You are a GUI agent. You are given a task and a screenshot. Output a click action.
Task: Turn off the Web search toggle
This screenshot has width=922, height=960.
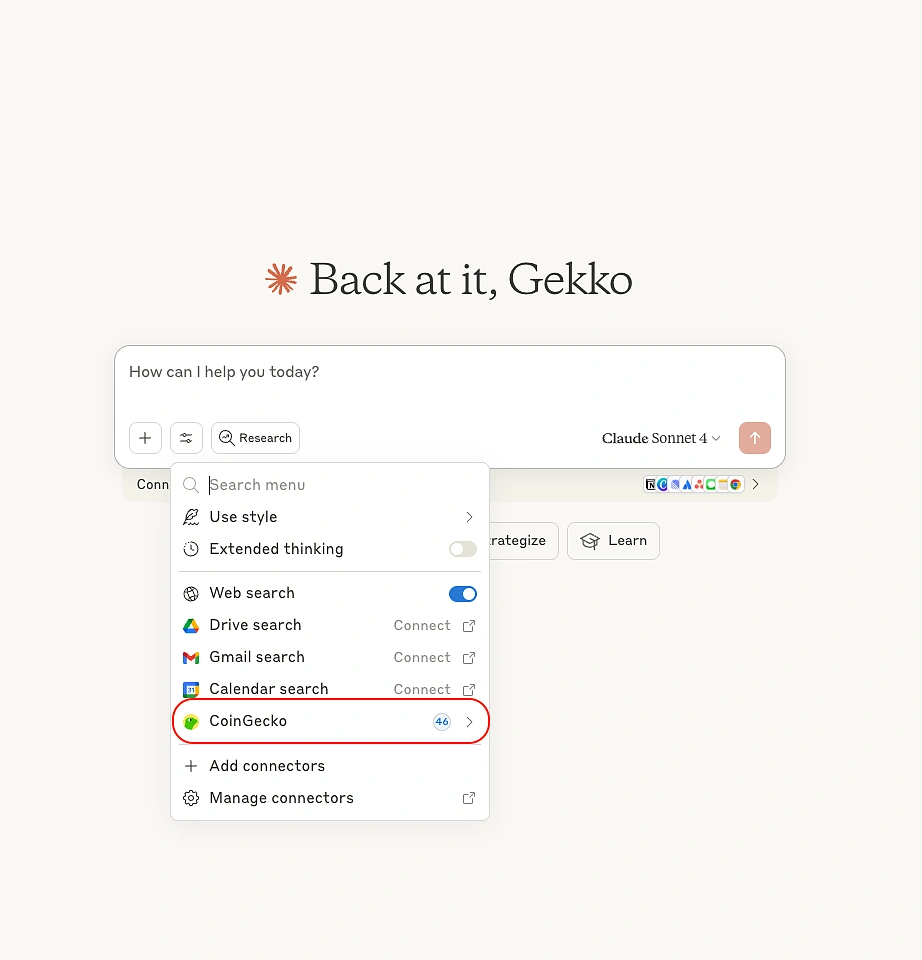[x=462, y=594]
